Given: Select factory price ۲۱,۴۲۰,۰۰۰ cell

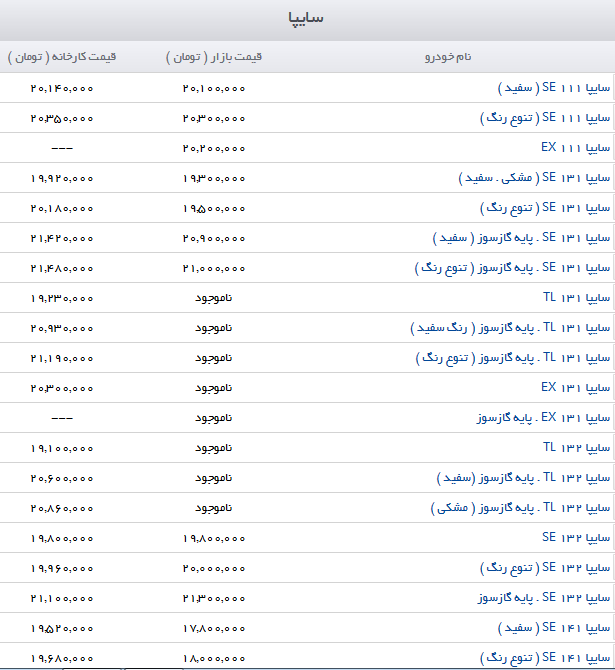Looking at the screenshot, I should [x=62, y=238].
